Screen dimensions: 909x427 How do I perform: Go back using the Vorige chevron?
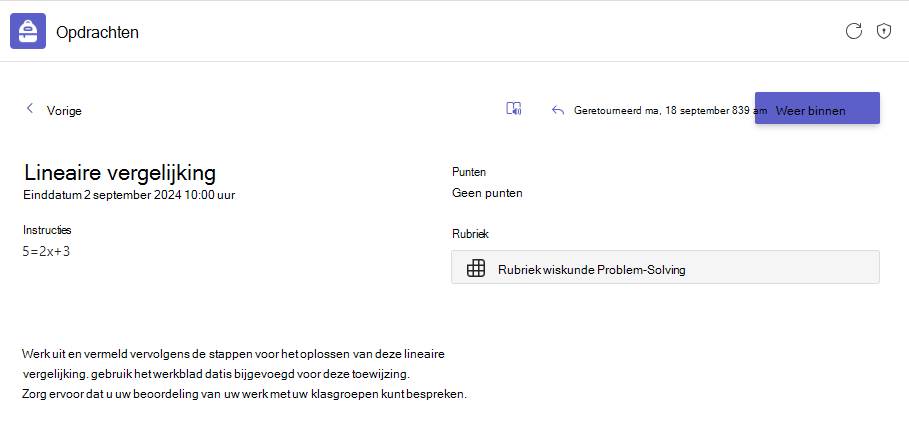coord(30,108)
